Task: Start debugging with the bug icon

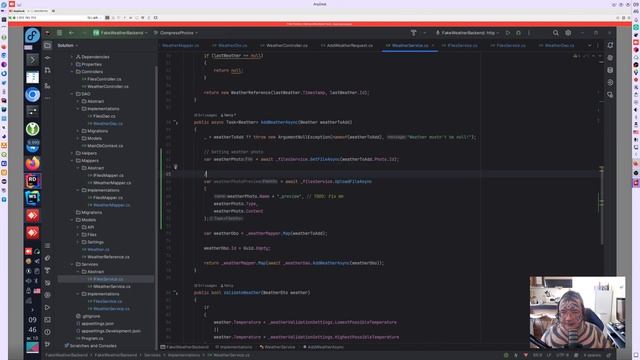Action: click(x=518, y=33)
